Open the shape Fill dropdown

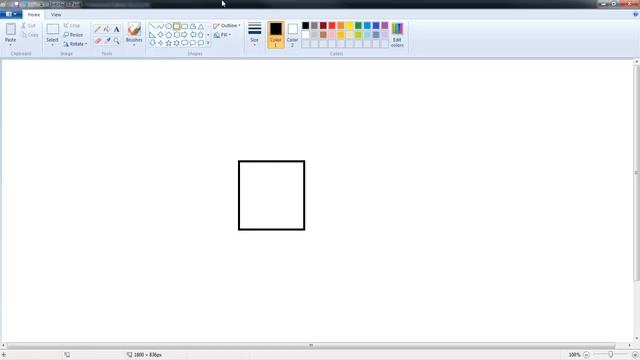(222, 35)
